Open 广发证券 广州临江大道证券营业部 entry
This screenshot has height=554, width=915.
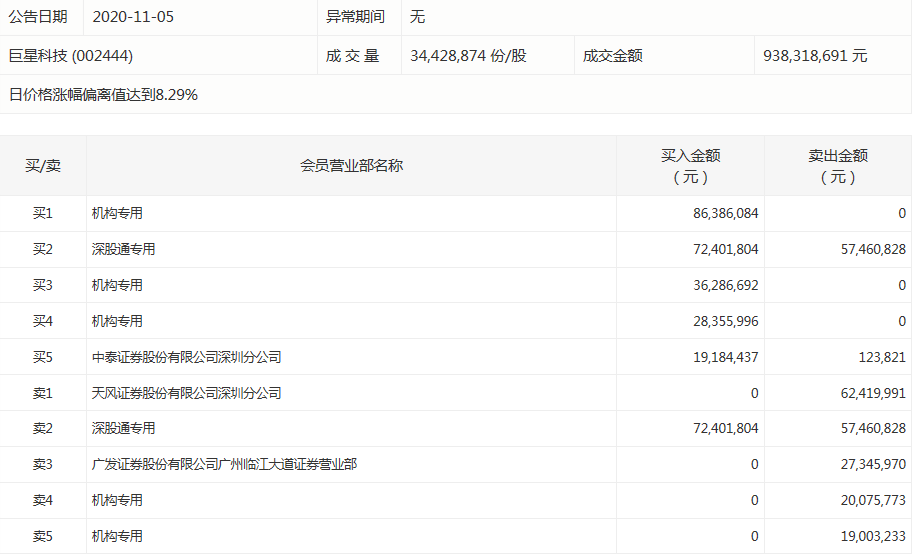tap(224, 464)
